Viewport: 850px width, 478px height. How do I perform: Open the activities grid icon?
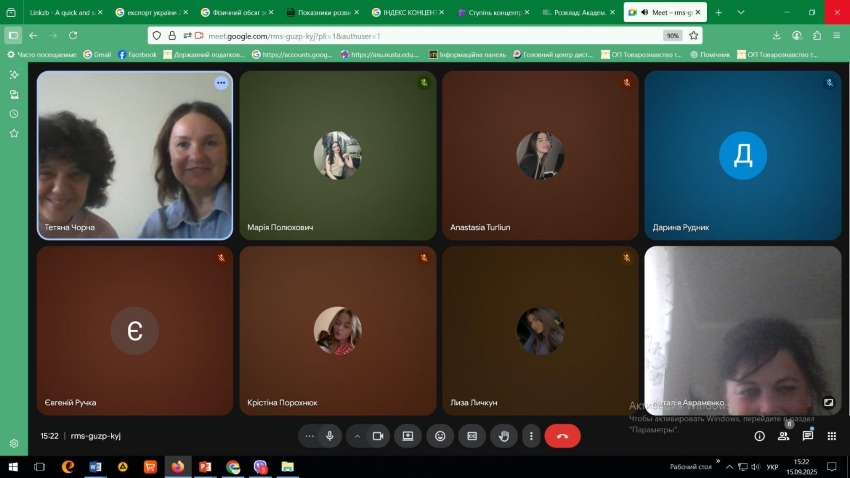(x=831, y=436)
